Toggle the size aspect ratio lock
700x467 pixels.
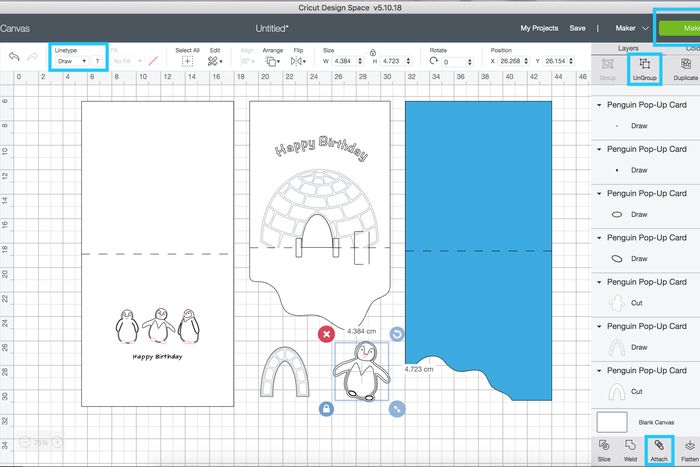pos(372,50)
